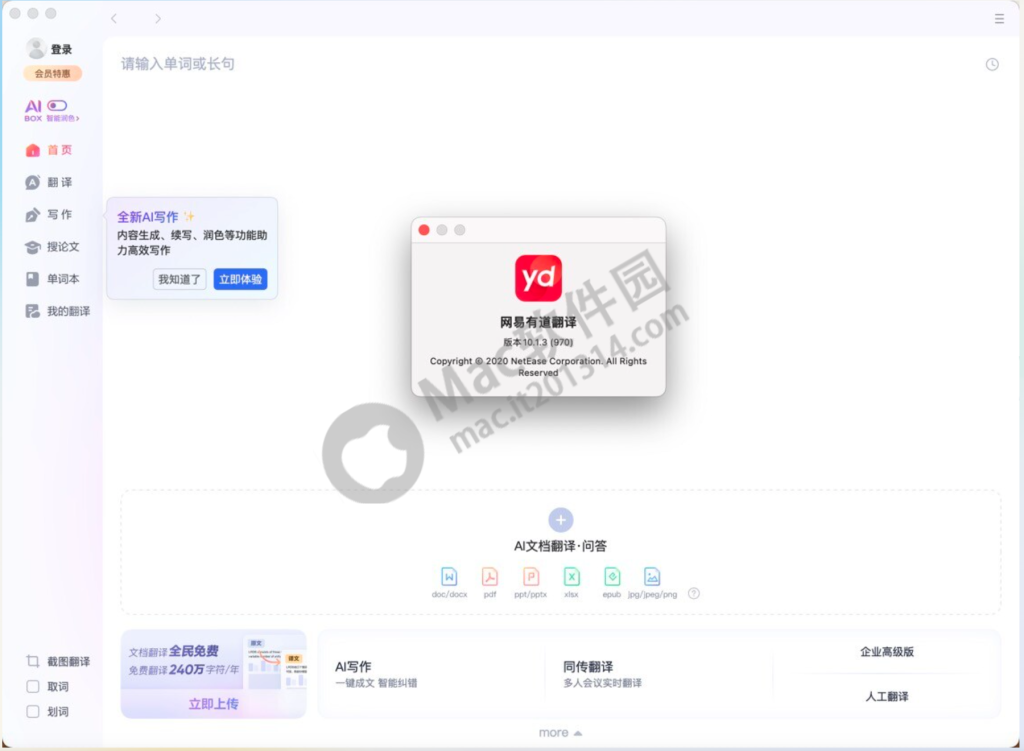Image resolution: width=1024 pixels, height=751 pixels.
Task: Open the AI写作 card
Action: tap(431, 674)
